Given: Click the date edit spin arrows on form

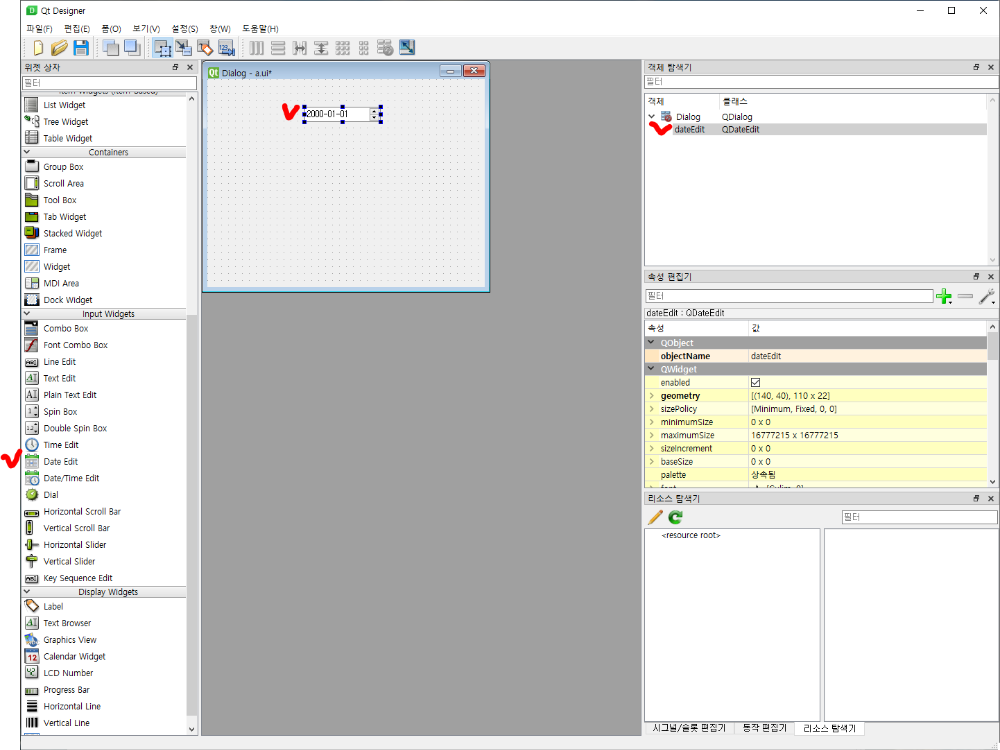Looking at the screenshot, I should 374,114.
